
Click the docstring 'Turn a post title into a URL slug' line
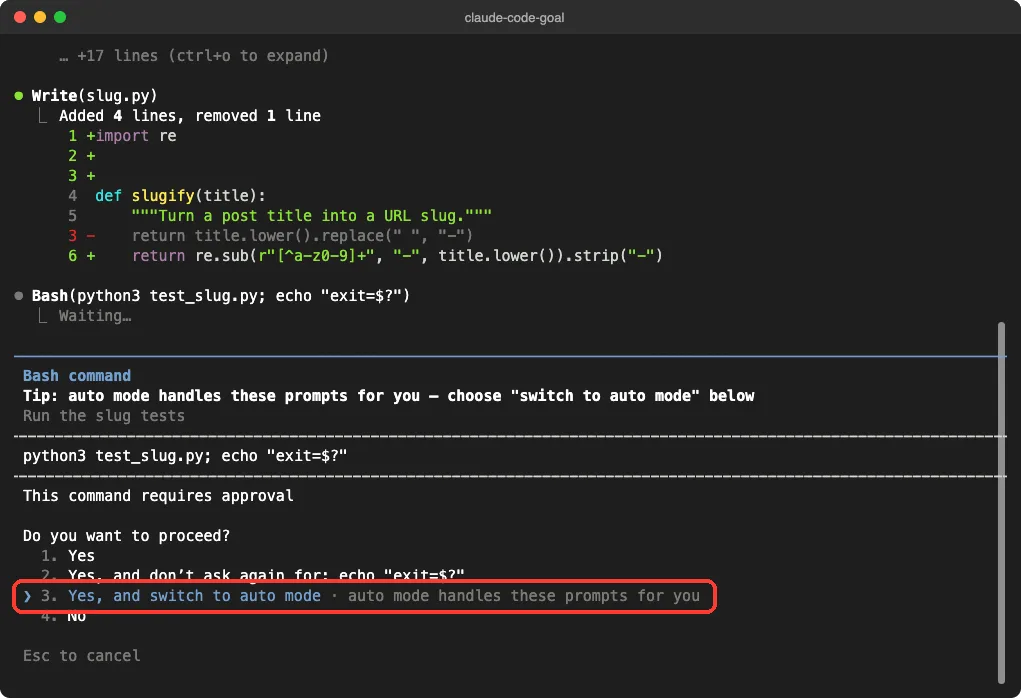[280, 216]
